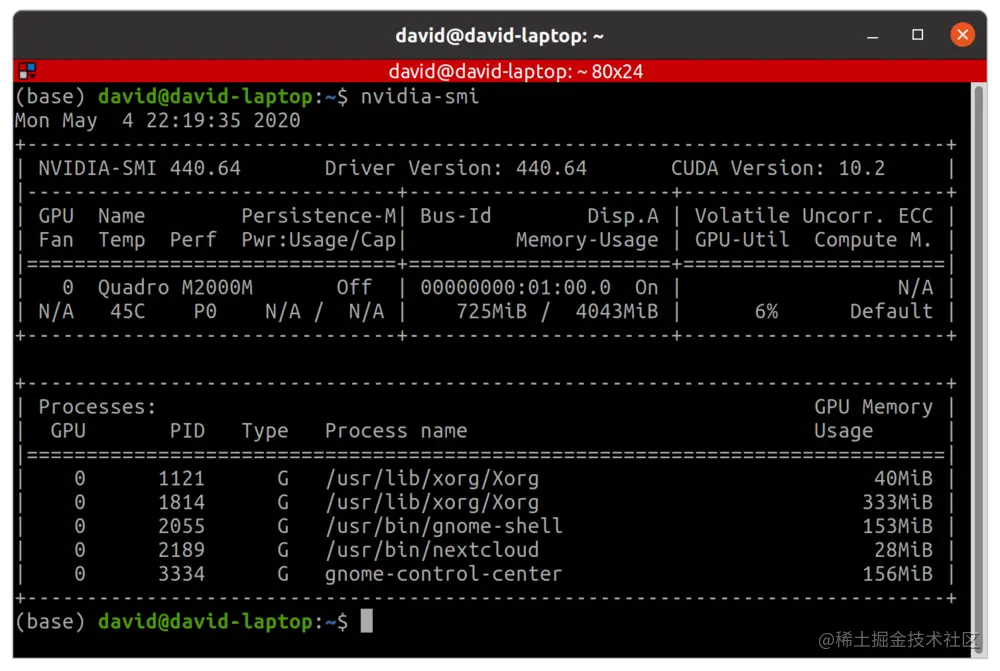The image size is (1000, 671).
Task: Click window title david@david-laptop: ~
Action: pos(499,36)
